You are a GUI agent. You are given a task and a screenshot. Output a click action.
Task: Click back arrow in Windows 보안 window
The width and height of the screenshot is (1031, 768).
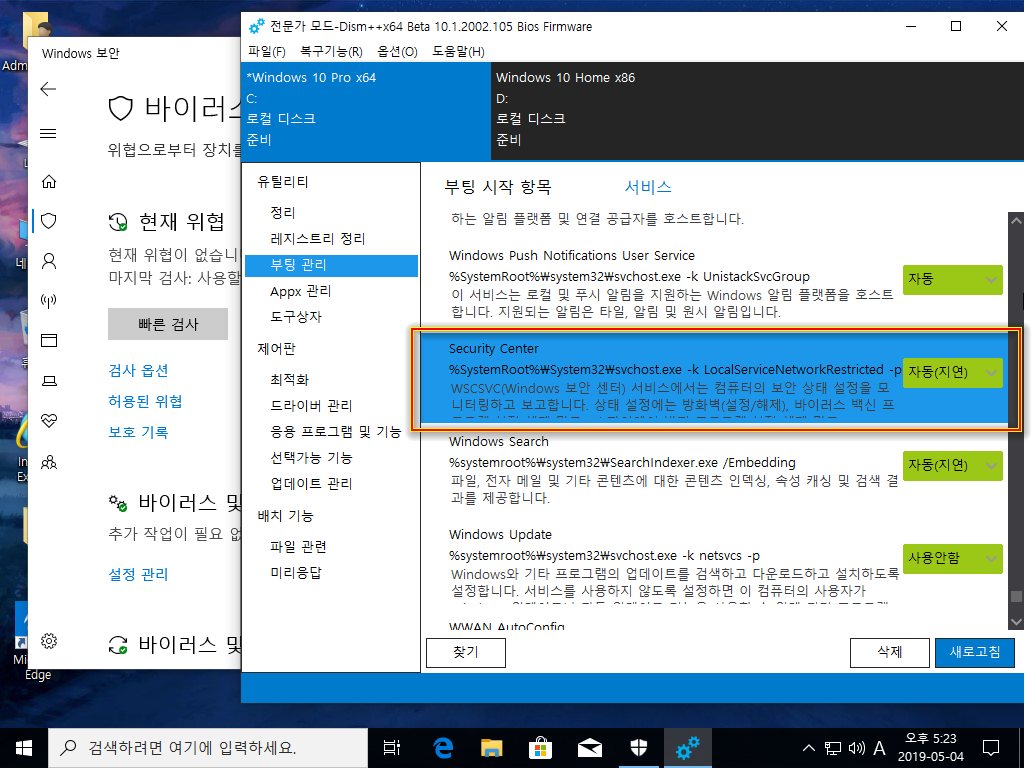click(49, 89)
